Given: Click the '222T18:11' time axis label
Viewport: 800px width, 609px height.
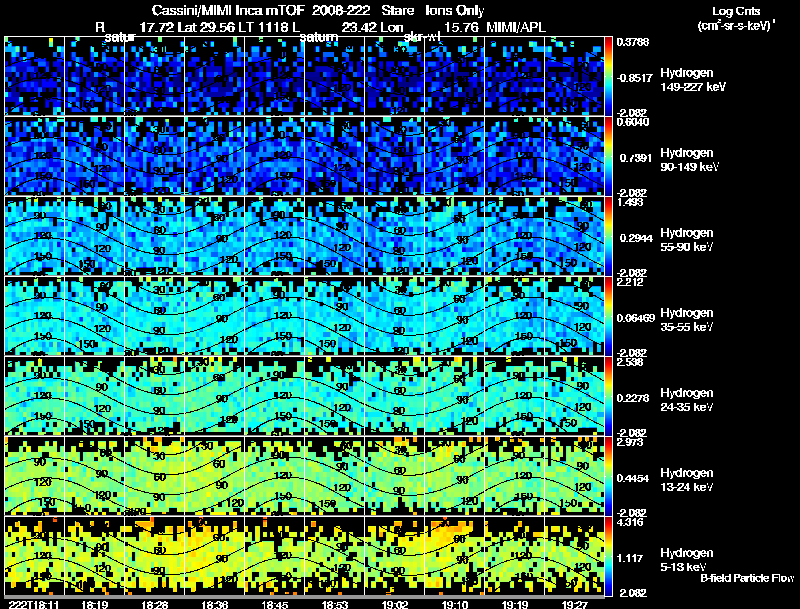Looking at the screenshot, I should pyautogui.click(x=34, y=605).
